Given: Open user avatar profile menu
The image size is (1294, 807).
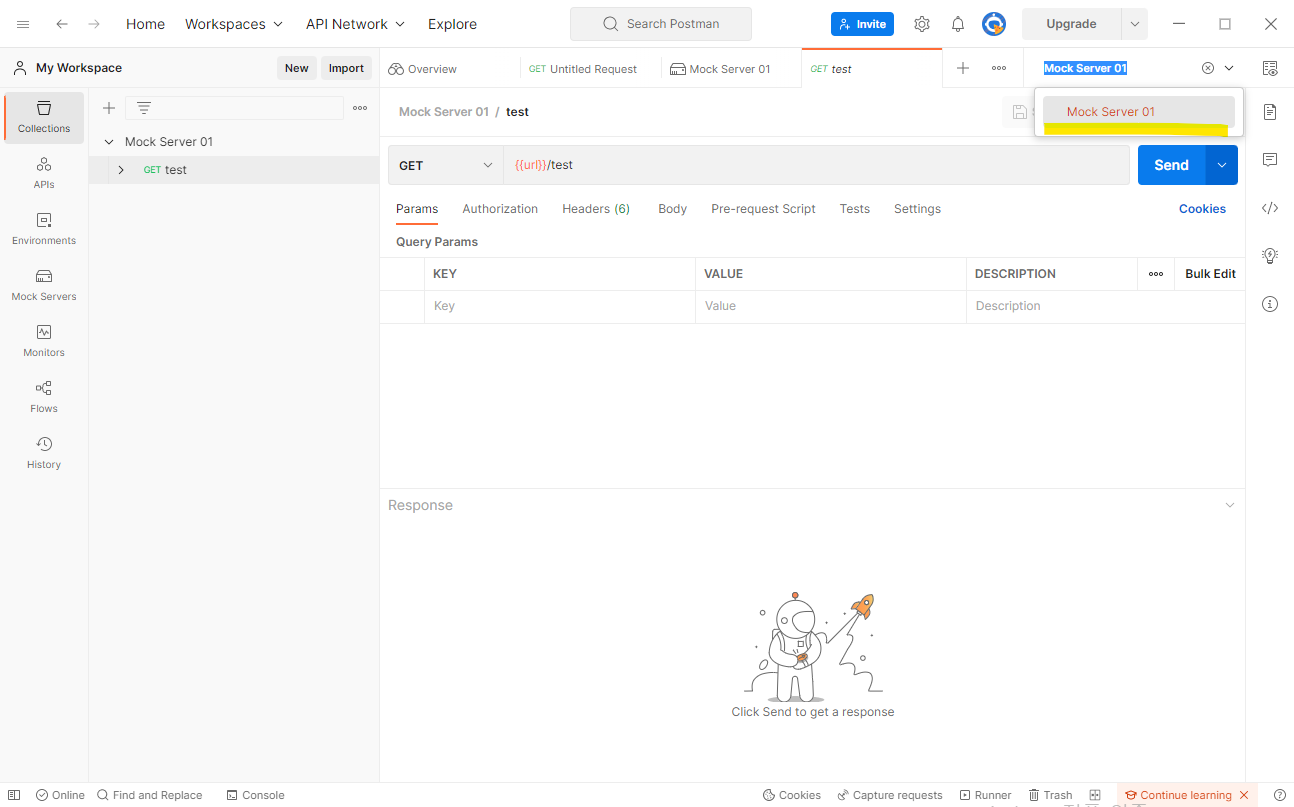Looking at the screenshot, I should (993, 24).
